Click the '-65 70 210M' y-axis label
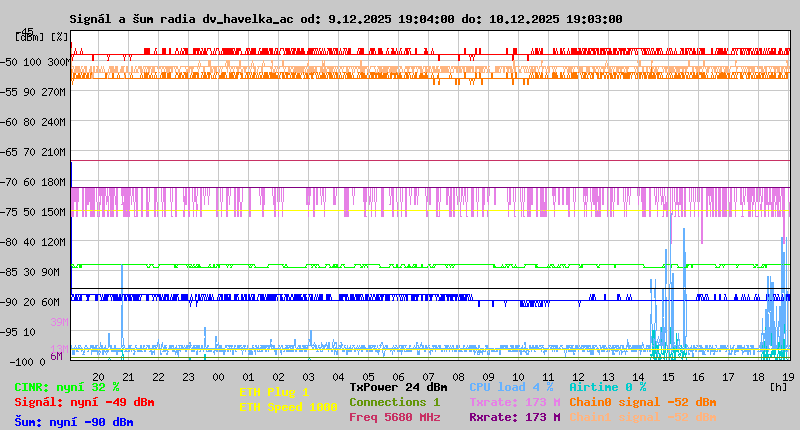Screen dimensions: 800x430 tap(33, 152)
